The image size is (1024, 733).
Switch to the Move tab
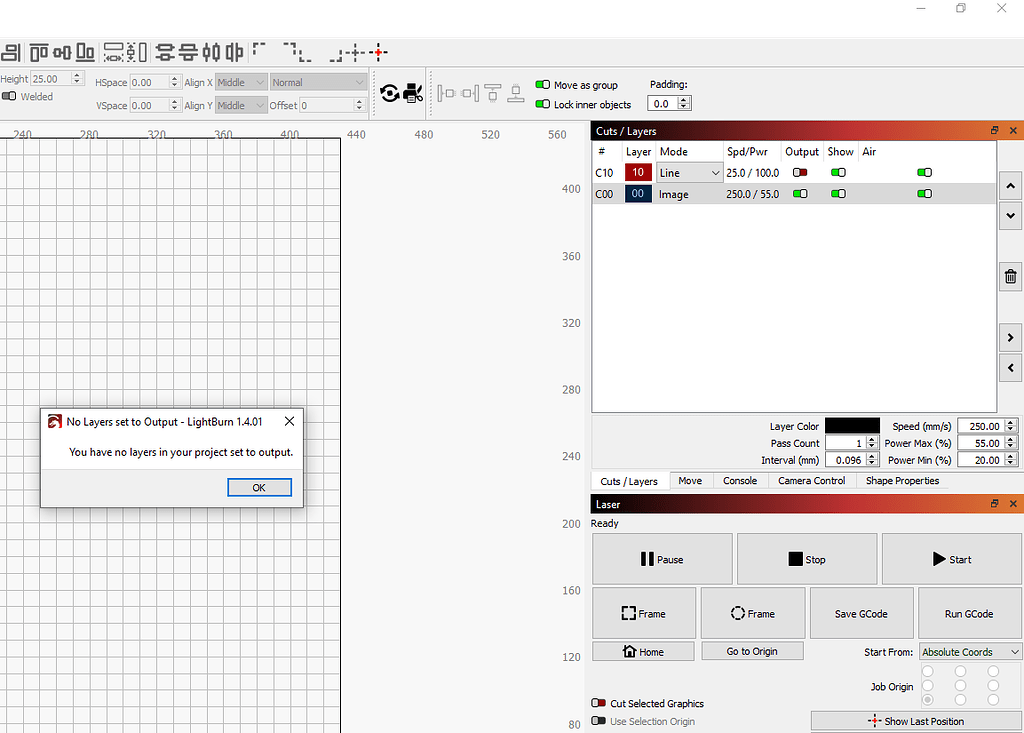click(690, 480)
